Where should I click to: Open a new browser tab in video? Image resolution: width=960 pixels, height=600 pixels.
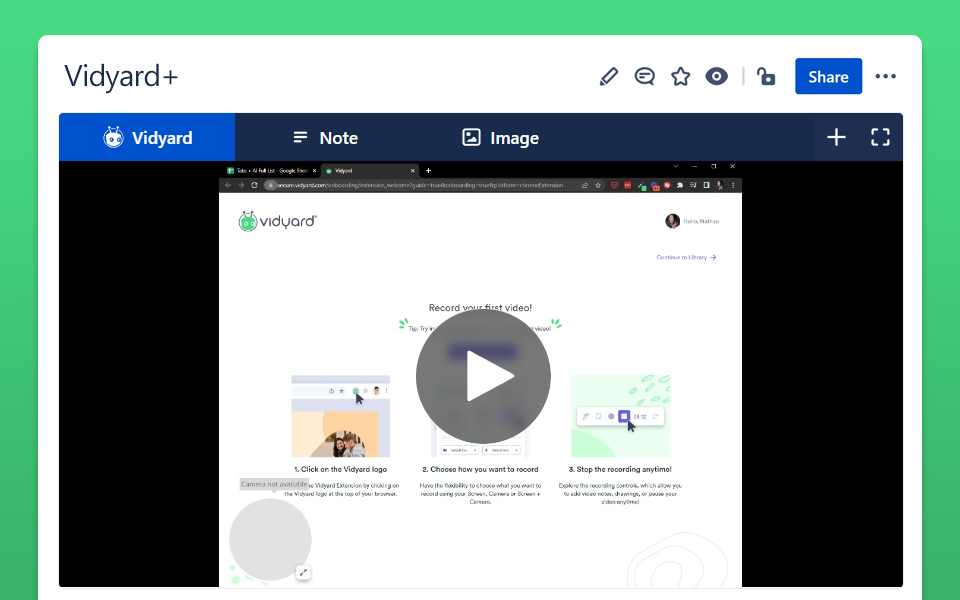(x=429, y=171)
